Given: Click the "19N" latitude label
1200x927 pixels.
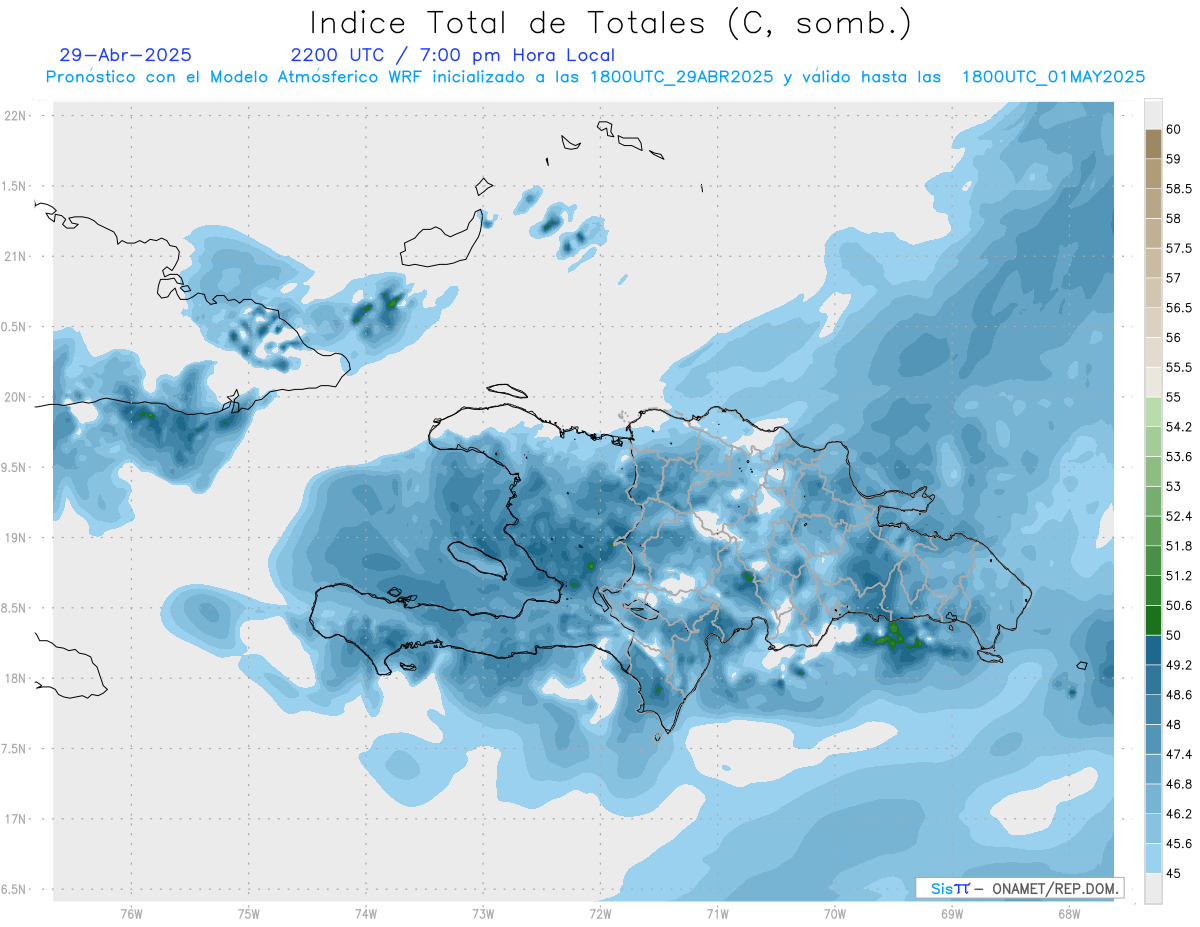Looking at the screenshot, I should pyautogui.click(x=15, y=538).
